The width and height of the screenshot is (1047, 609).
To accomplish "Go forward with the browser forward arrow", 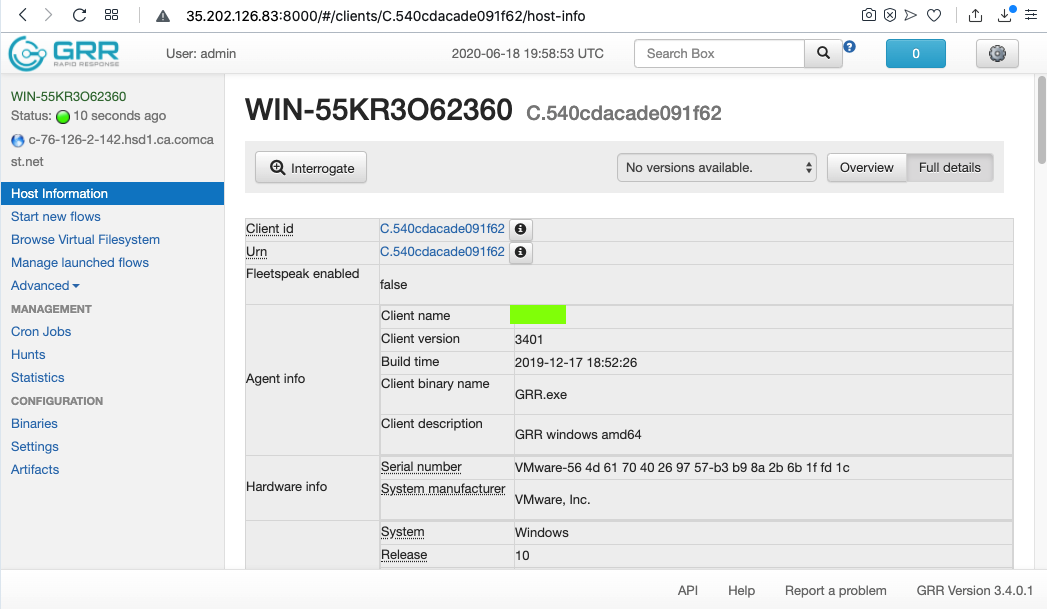I will (x=48, y=15).
